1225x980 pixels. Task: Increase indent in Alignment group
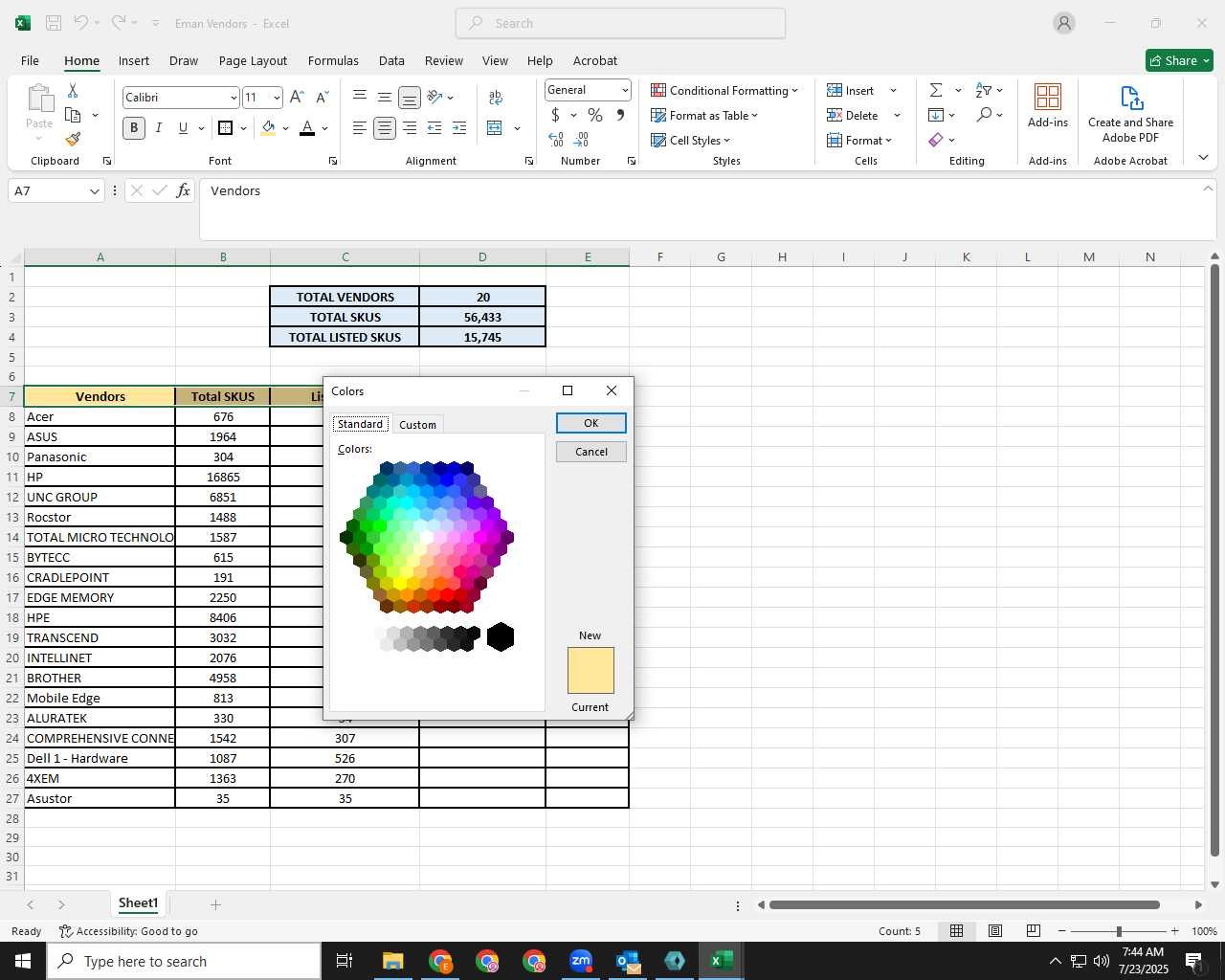tap(459, 128)
